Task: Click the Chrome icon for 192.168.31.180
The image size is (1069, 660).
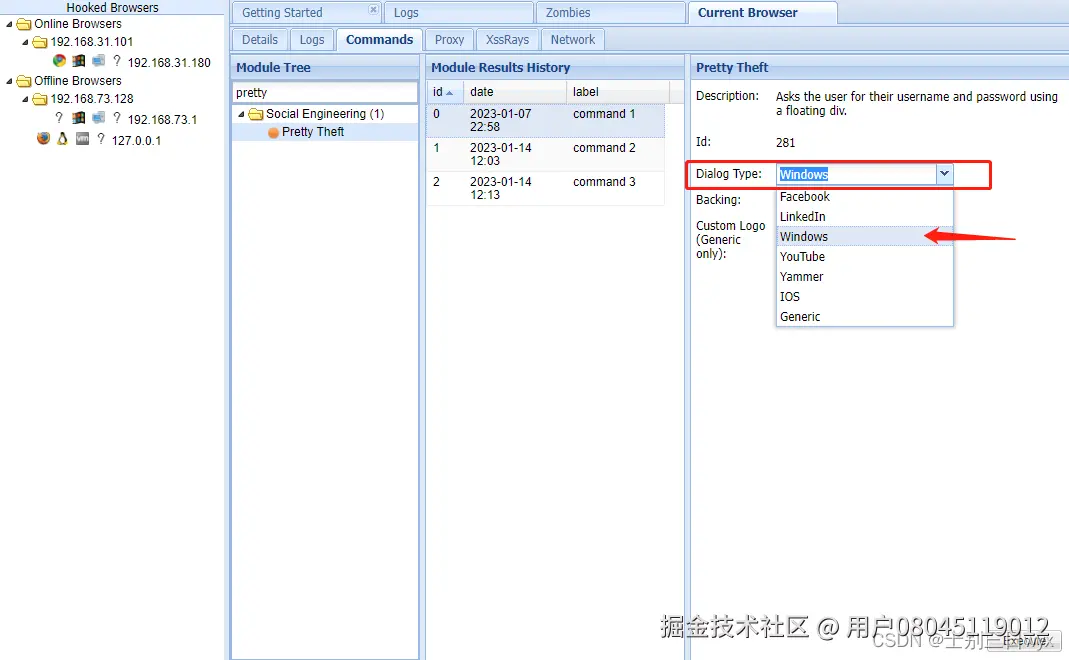Action: pyautogui.click(x=60, y=61)
